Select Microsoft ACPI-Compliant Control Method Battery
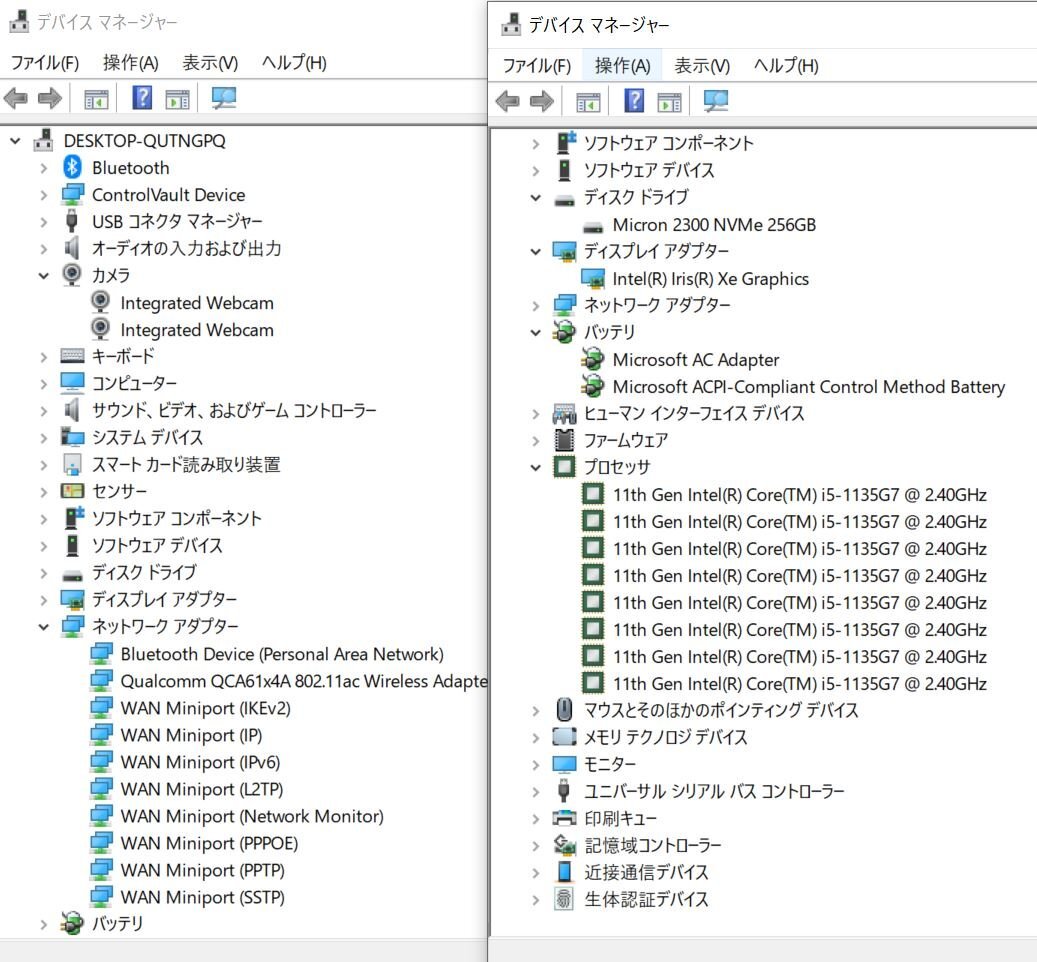 coord(809,386)
